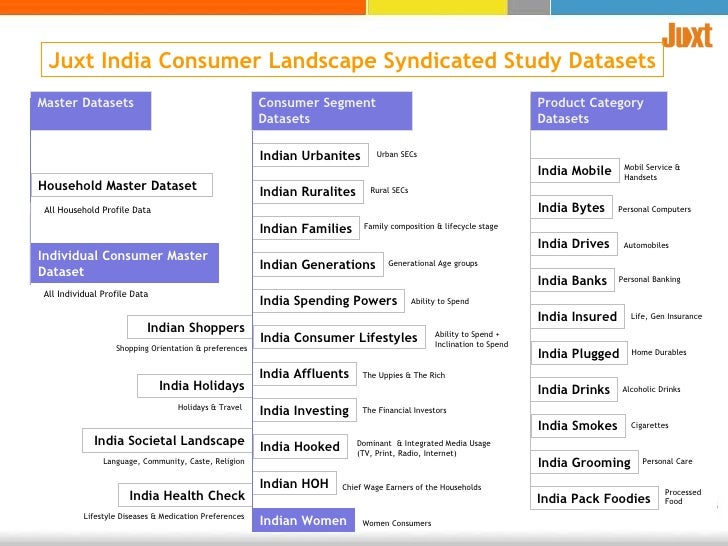Screen dimensions: 728x546
Task: Click the India Drinks box
Action: 574,390
